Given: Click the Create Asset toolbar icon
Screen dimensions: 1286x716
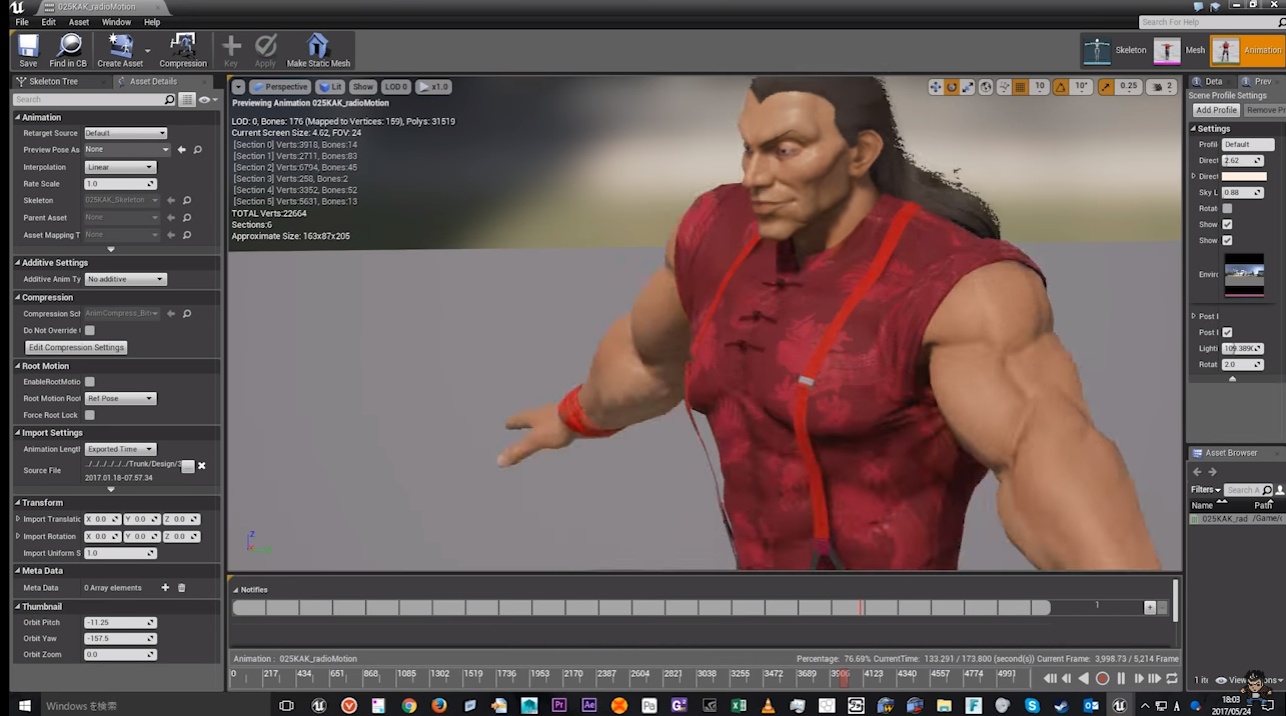Looking at the screenshot, I should pyautogui.click(x=120, y=50).
